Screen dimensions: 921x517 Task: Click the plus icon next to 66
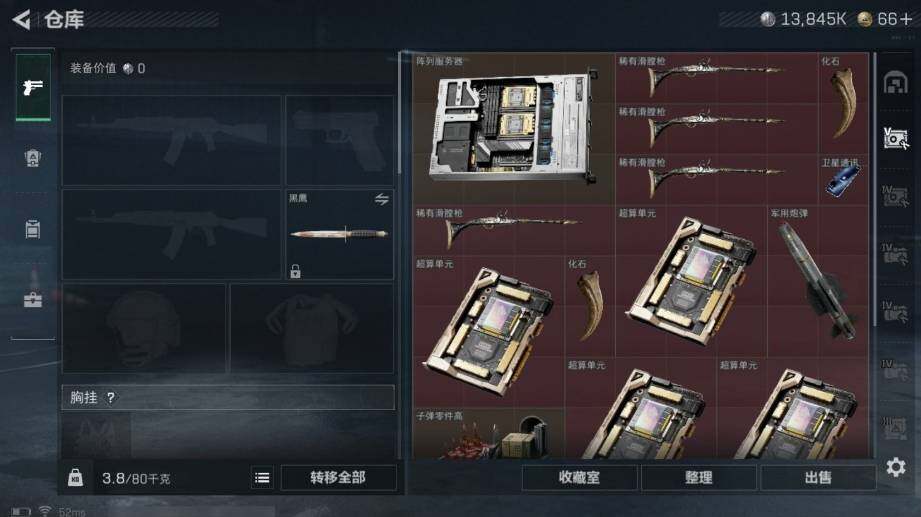[x=906, y=19]
